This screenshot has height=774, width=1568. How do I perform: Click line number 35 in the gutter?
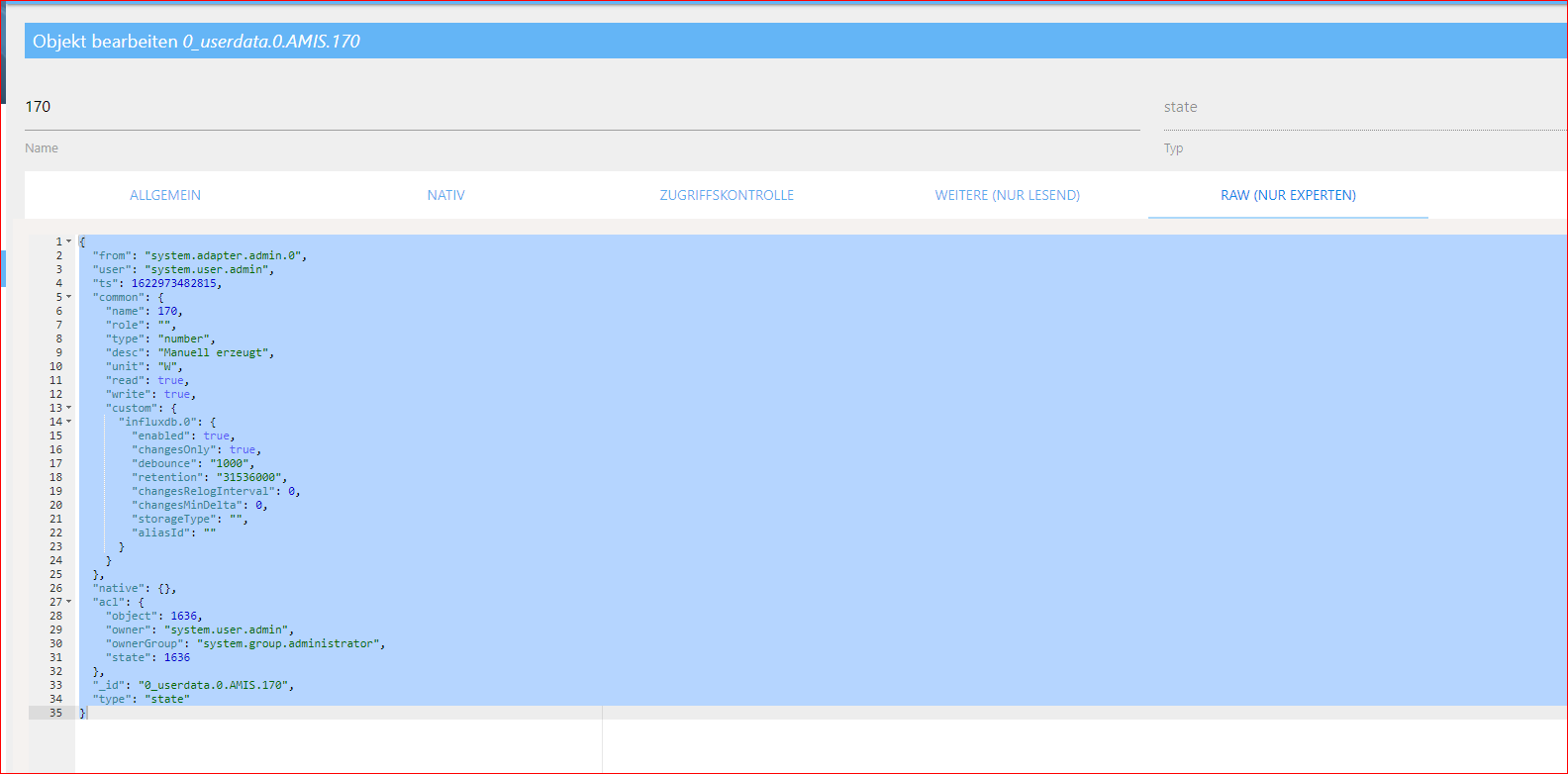click(x=55, y=713)
